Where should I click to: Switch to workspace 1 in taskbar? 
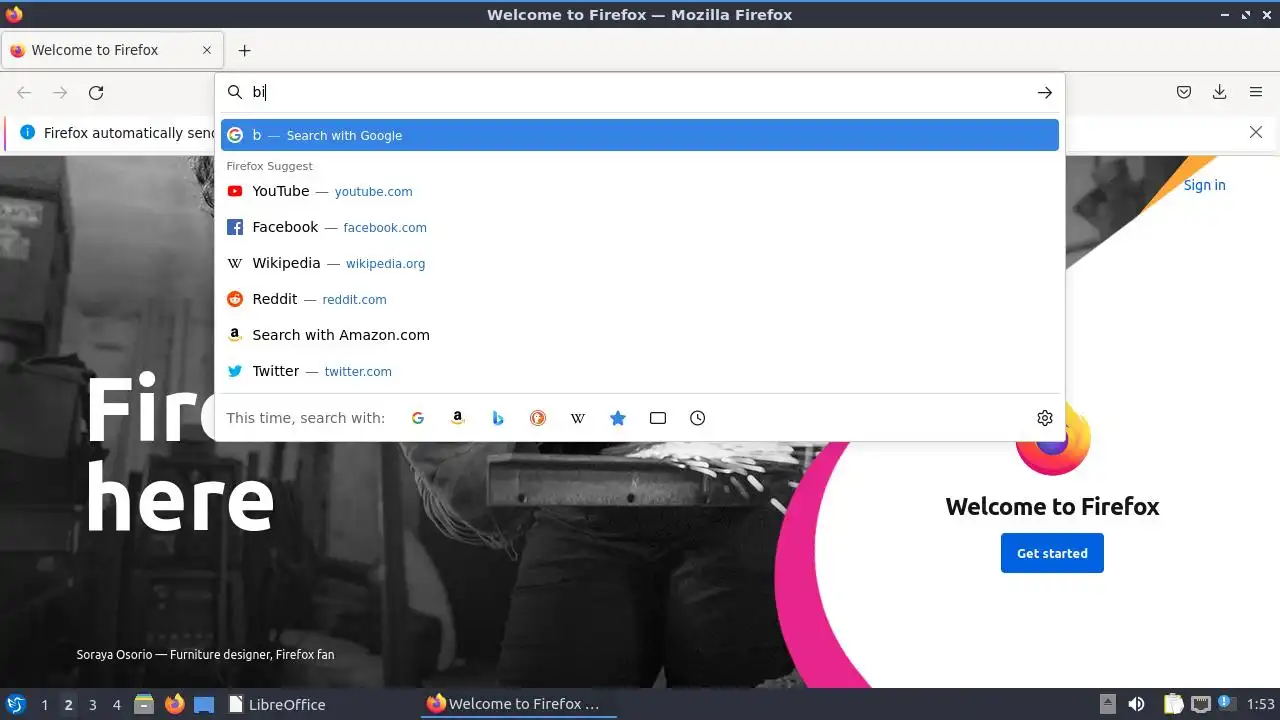coord(44,705)
